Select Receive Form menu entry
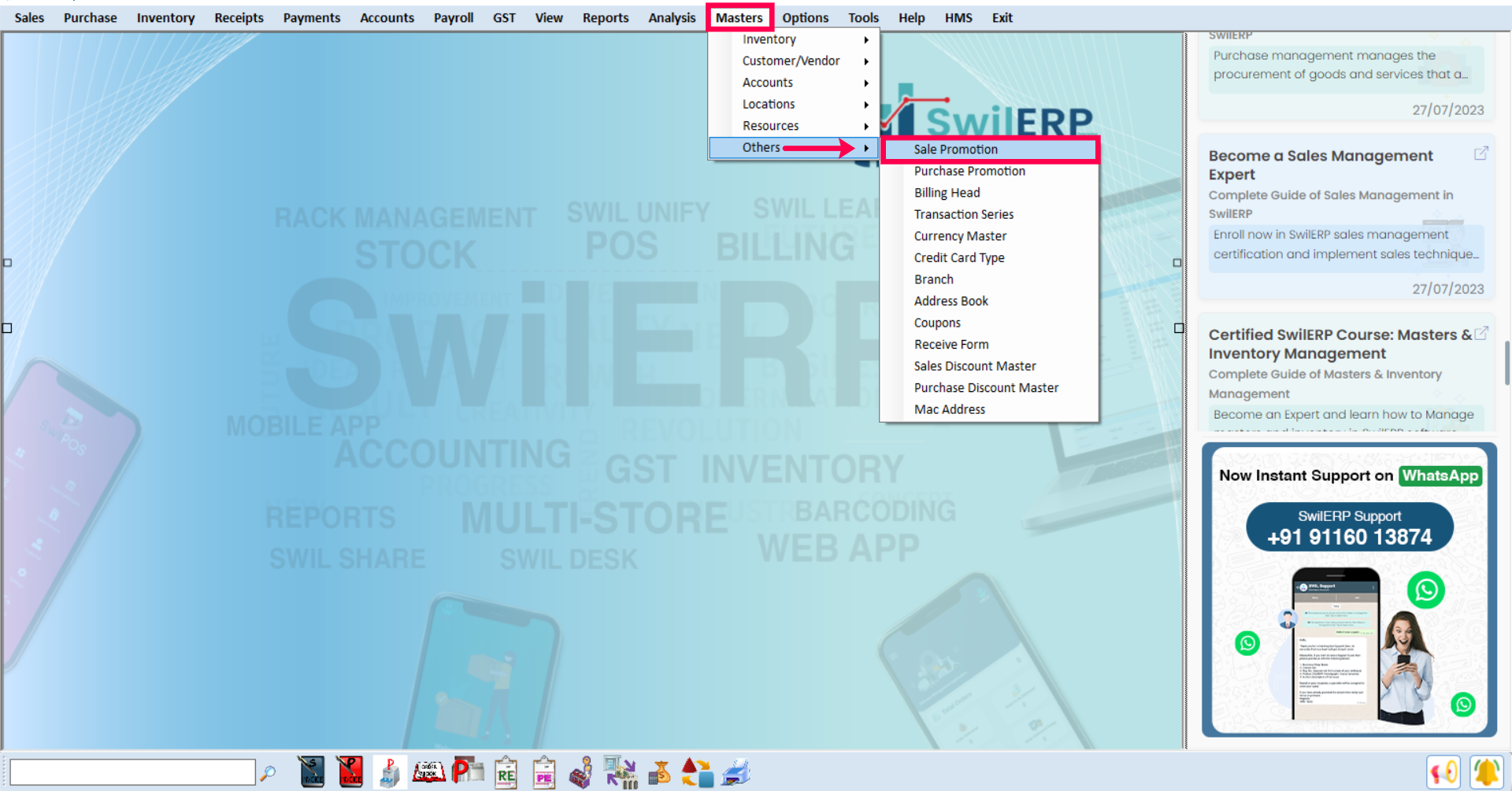The height and width of the screenshot is (791, 1512). 990,344
